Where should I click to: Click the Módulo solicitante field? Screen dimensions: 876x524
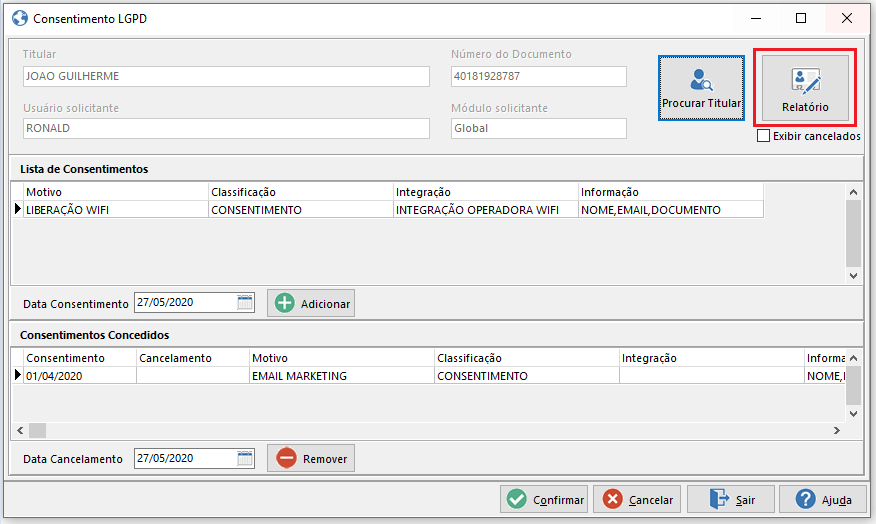pyautogui.click(x=539, y=128)
